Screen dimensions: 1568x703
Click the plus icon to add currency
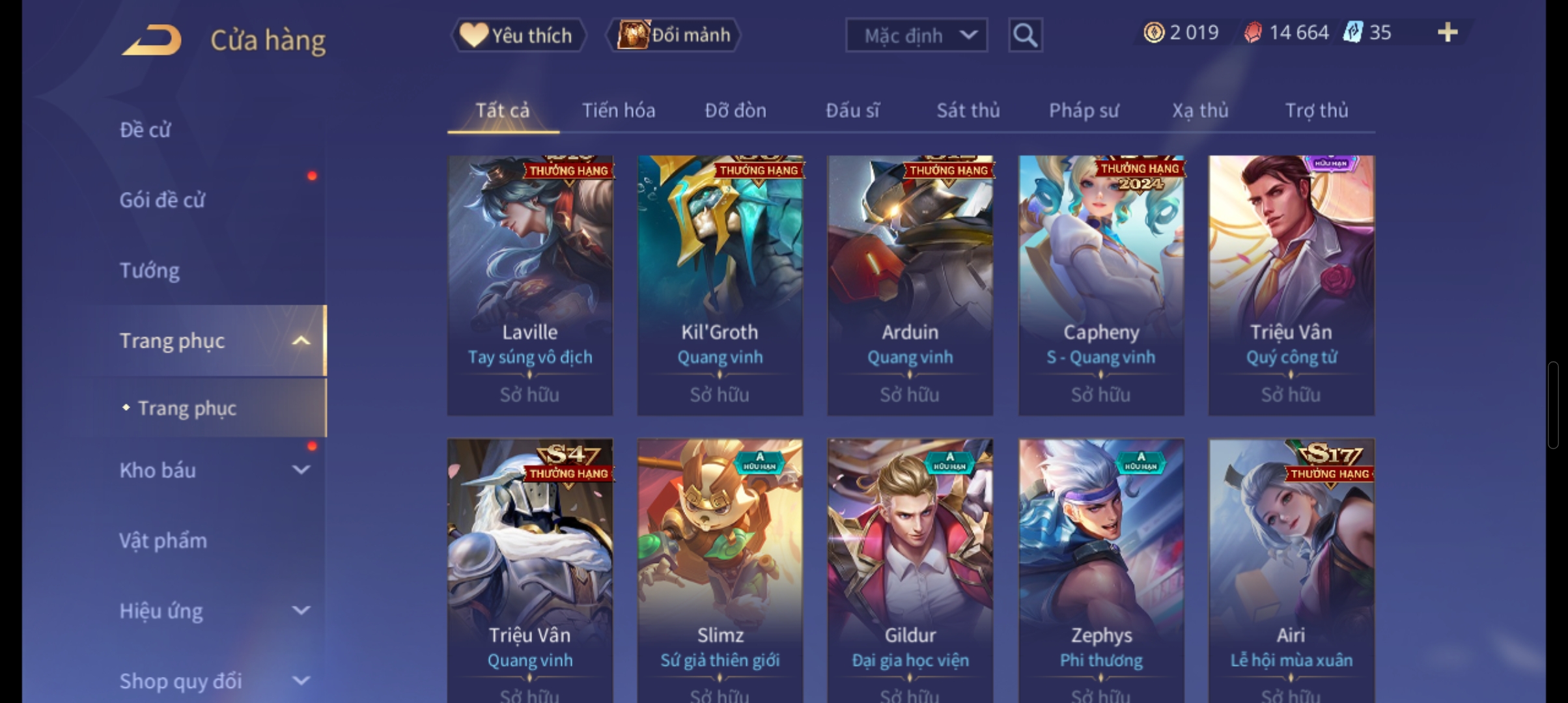click(1447, 32)
